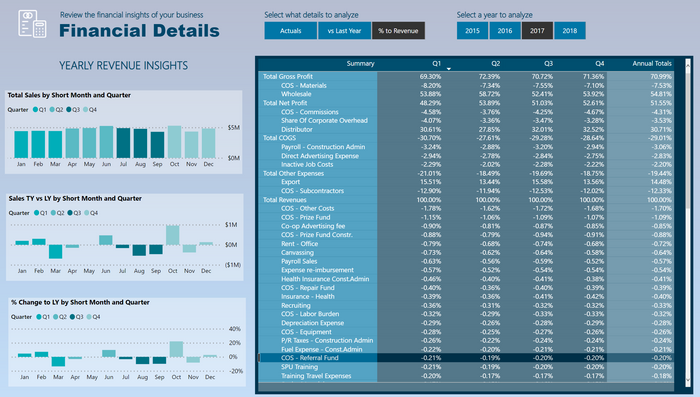Viewport: 700px width, 397px height.
Task: Choose year 2015
Action: [472, 31]
